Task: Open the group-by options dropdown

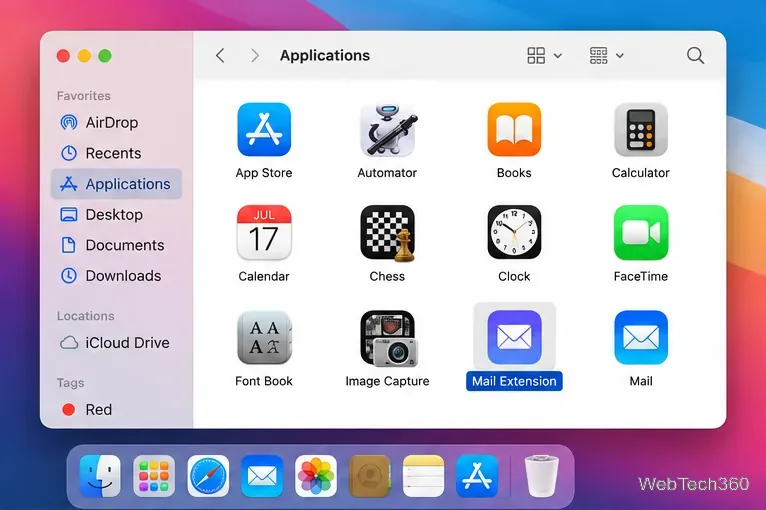Action: click(x=606, y=56)
